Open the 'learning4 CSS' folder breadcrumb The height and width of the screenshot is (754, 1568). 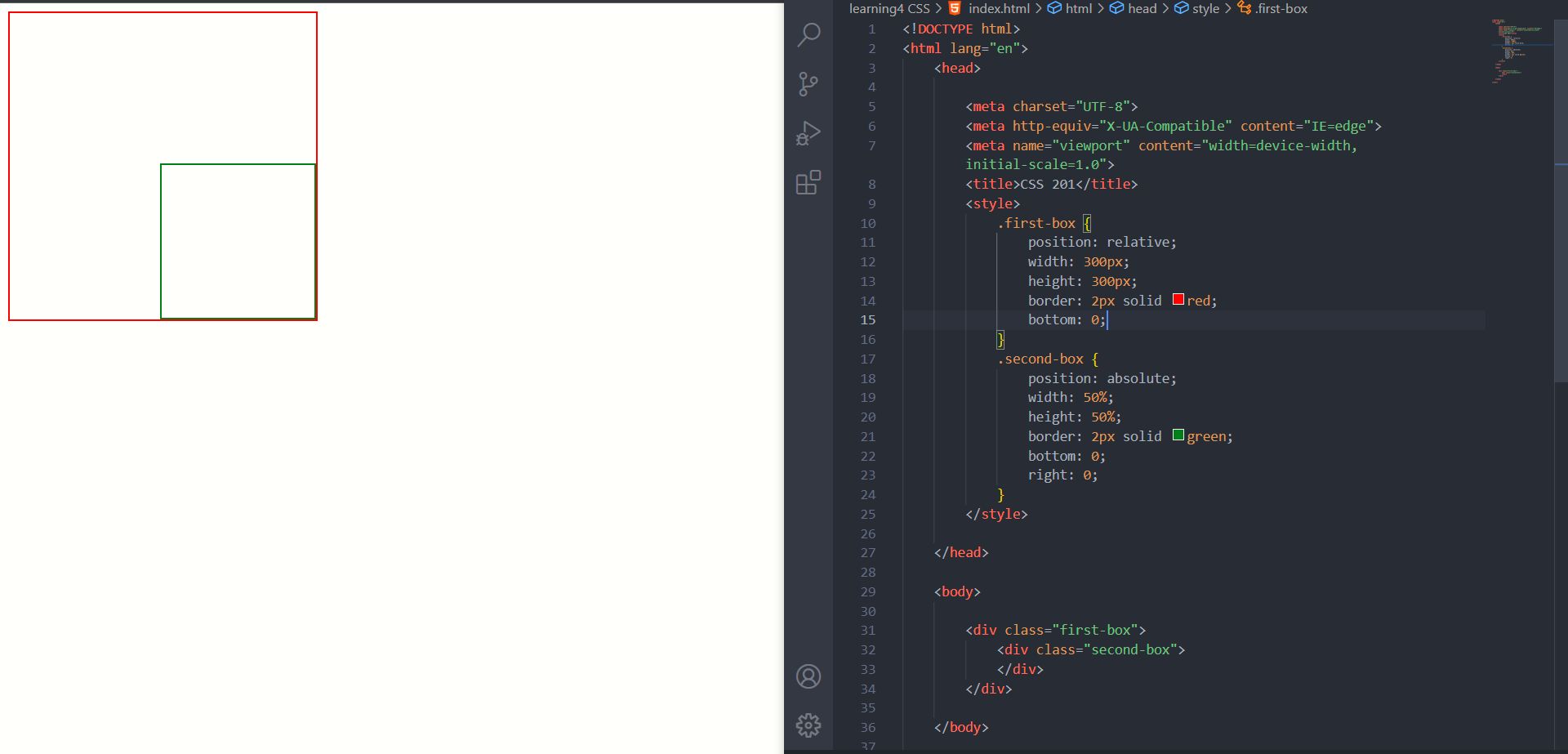[x=889, y=8]
